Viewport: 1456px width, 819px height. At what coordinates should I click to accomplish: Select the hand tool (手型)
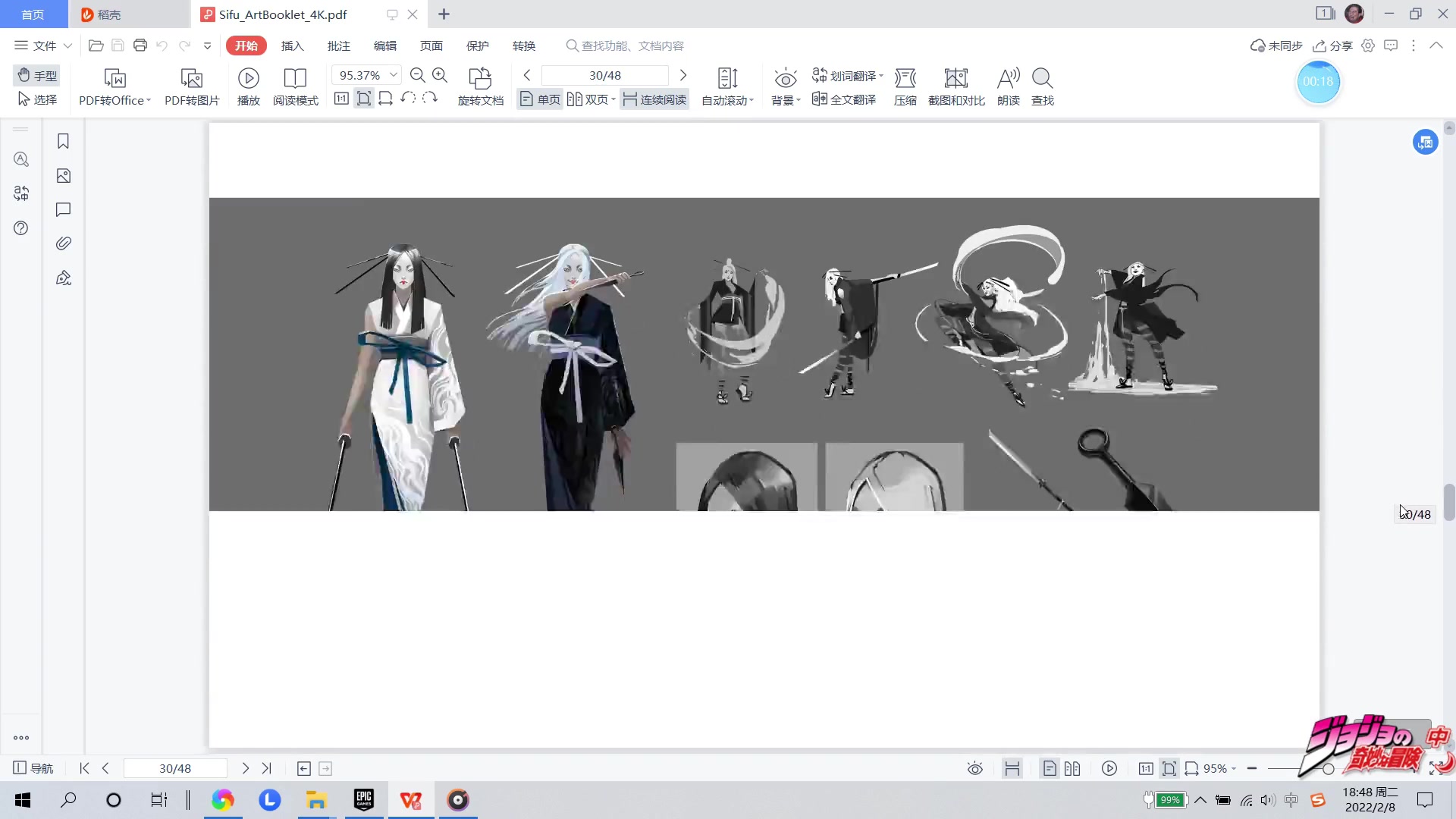tap(37, 75)
